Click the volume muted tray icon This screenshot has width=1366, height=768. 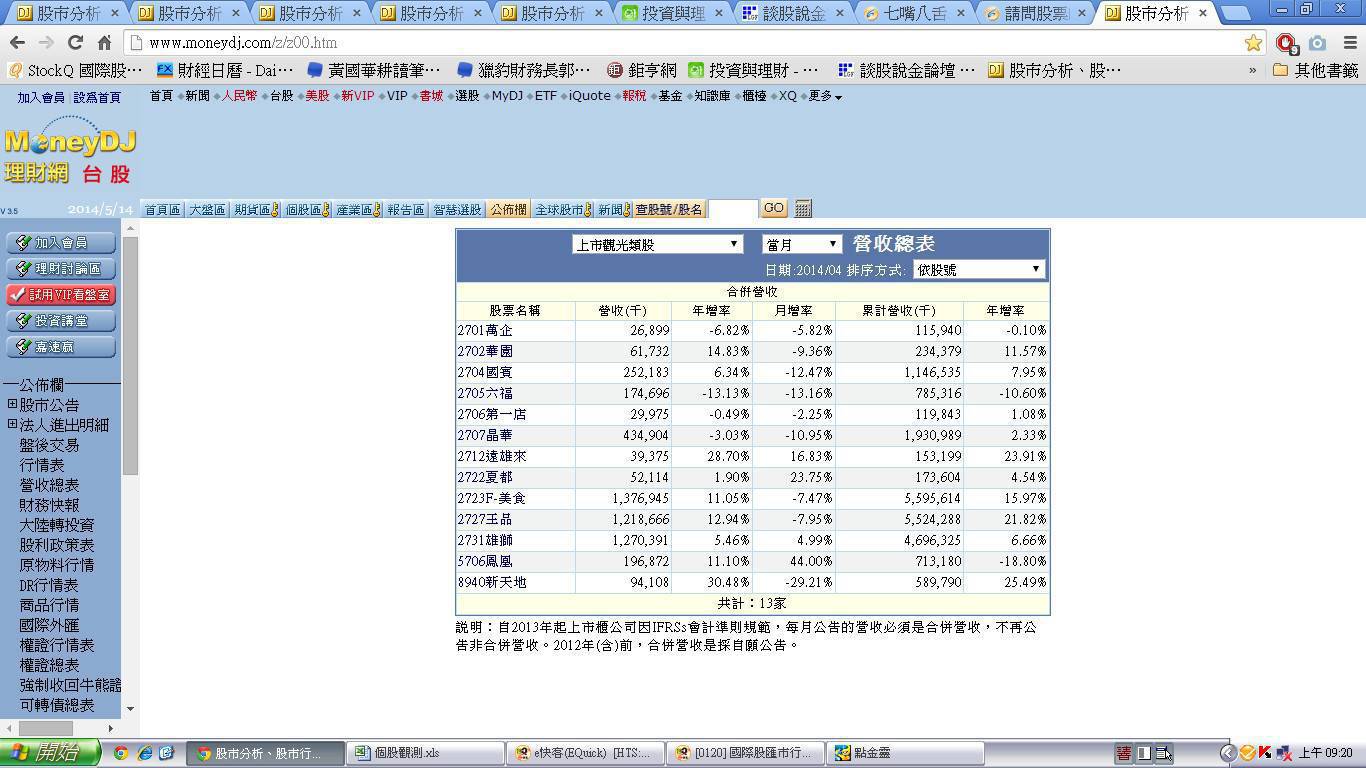coord(1283,753)
